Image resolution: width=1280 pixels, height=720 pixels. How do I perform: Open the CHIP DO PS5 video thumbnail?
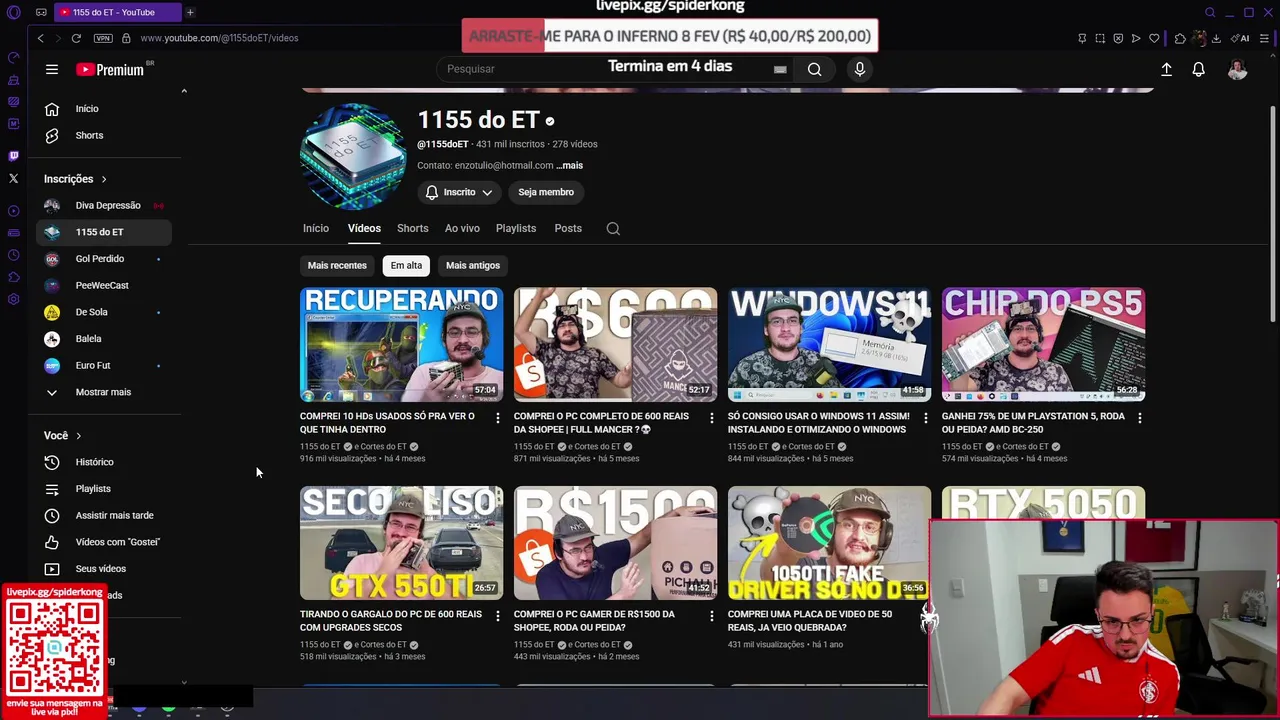pyautogui.click(x=1043, y=345)
